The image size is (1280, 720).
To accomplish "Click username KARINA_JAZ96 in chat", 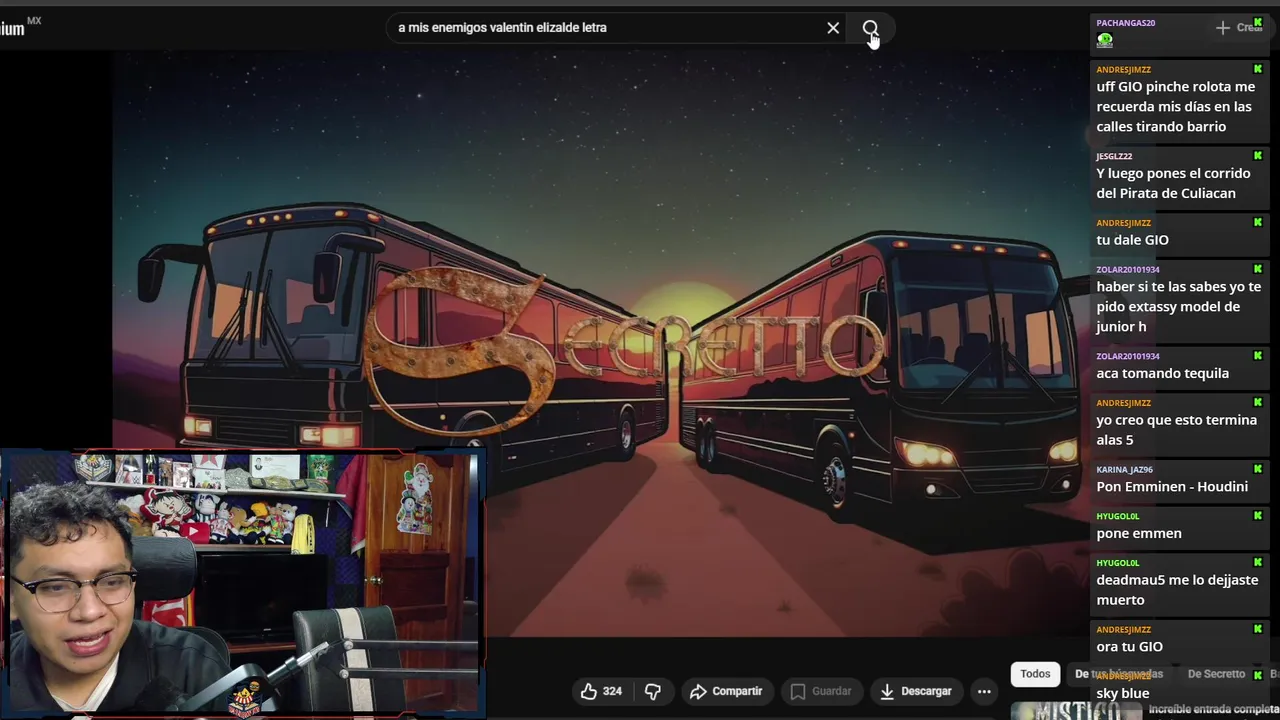I will (x=1124, y=469).
